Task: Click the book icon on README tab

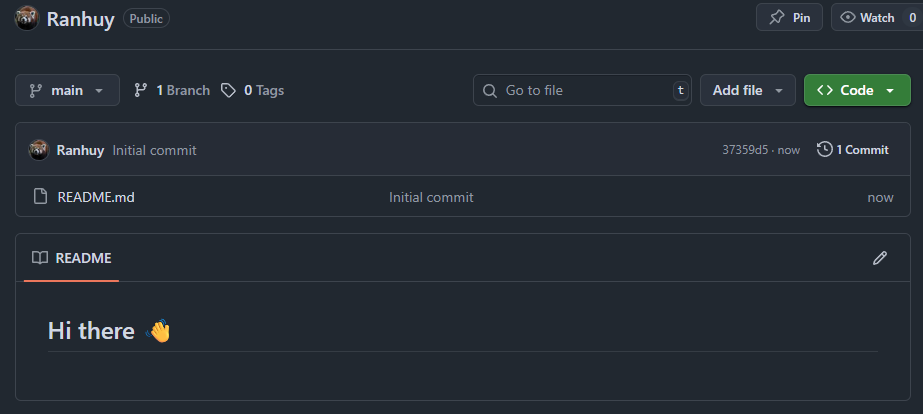Action: tap(39, 258)
